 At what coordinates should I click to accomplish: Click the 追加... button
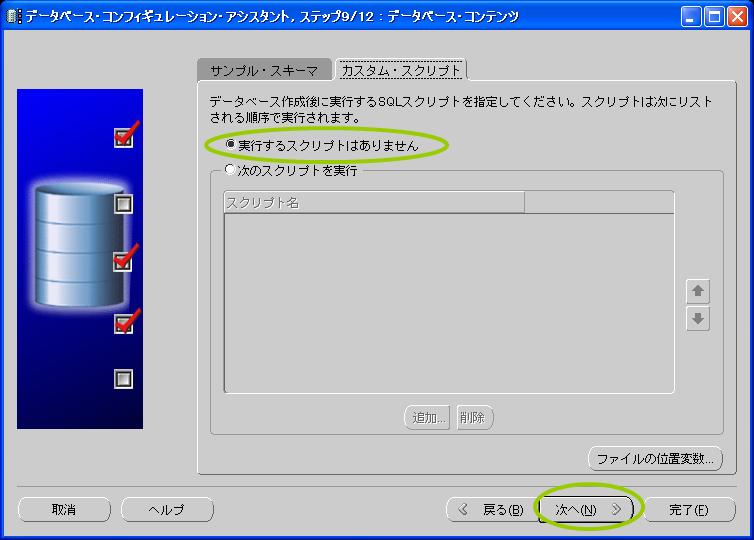point(427,417)
